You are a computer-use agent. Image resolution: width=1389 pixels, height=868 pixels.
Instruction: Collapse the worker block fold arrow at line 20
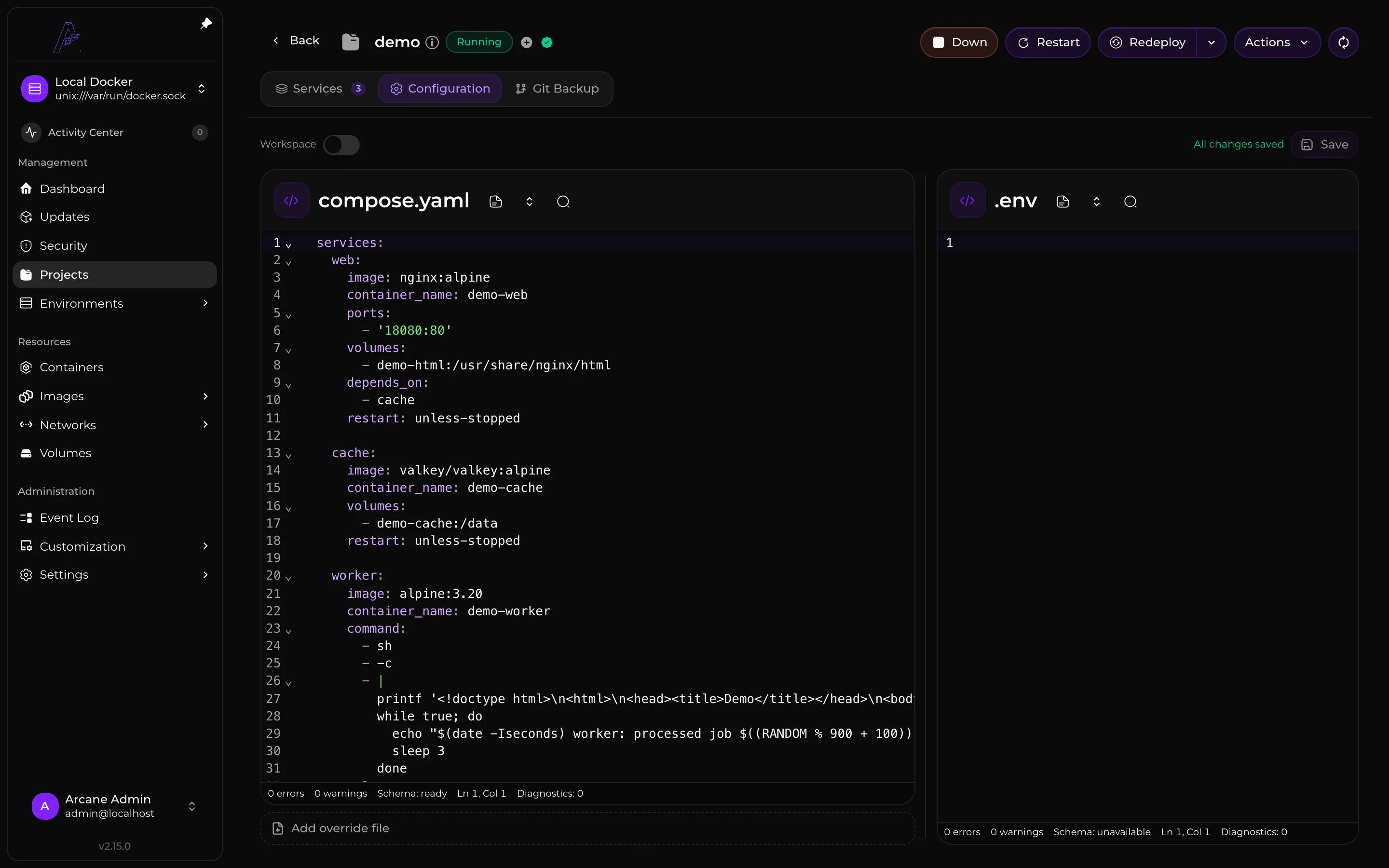289,578
